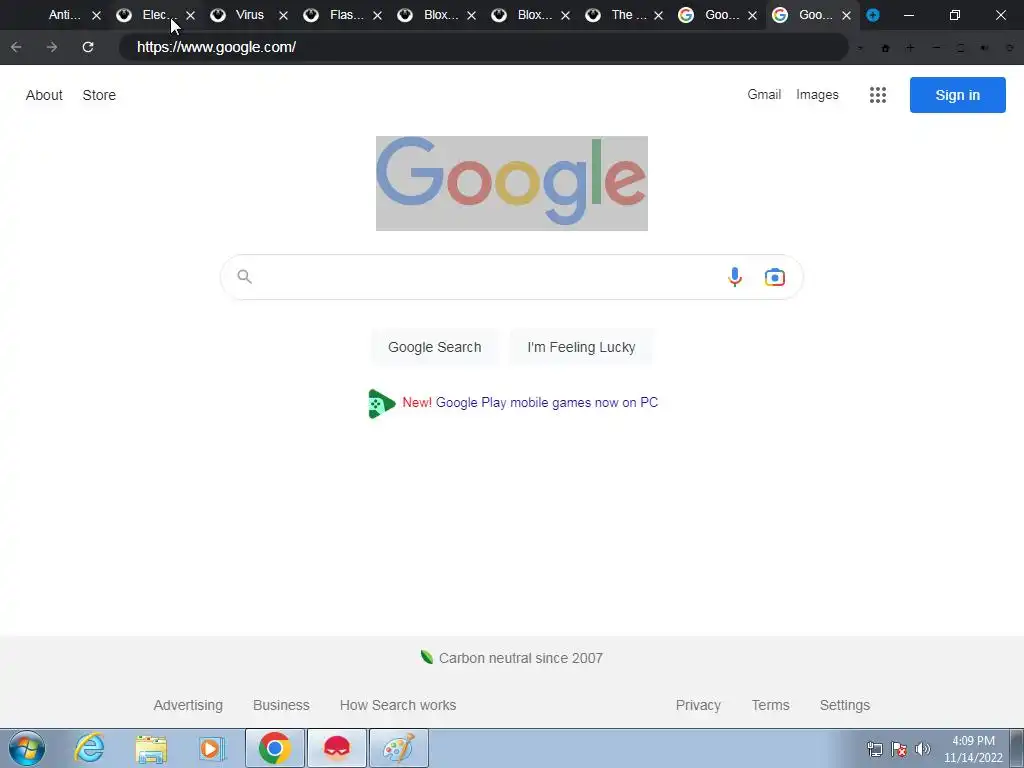Open the Windows Start menu

coord(27,748)
